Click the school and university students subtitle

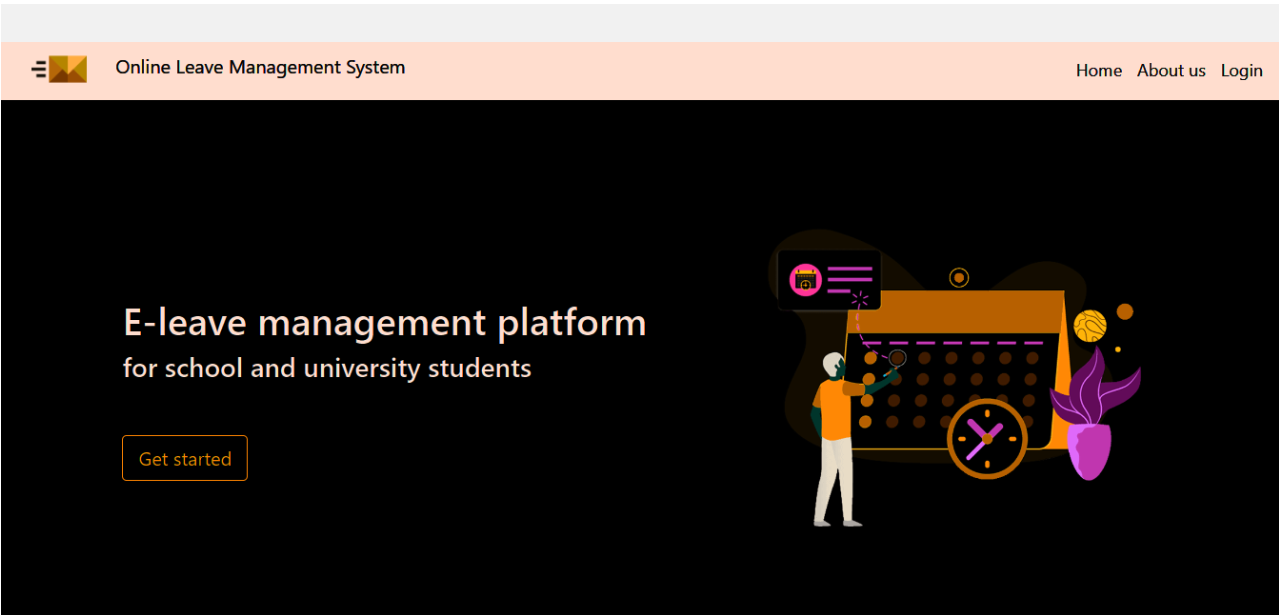click(x=327, y=368)
